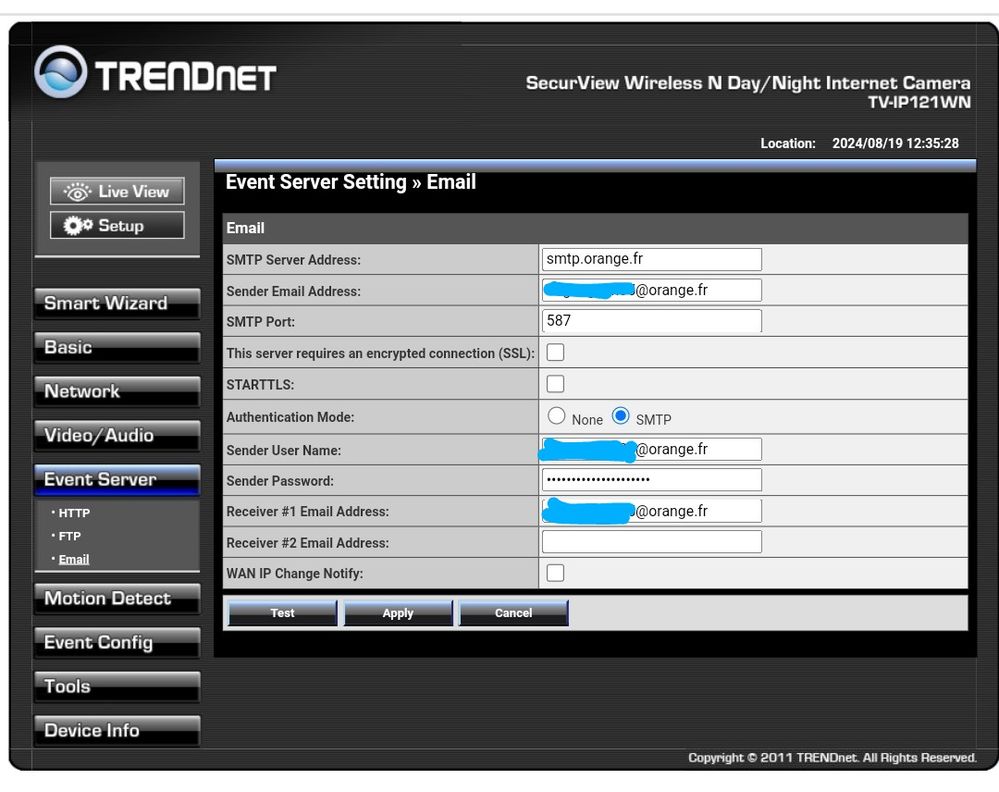
Task: Click the SMTP Port field
Action: 652,321
